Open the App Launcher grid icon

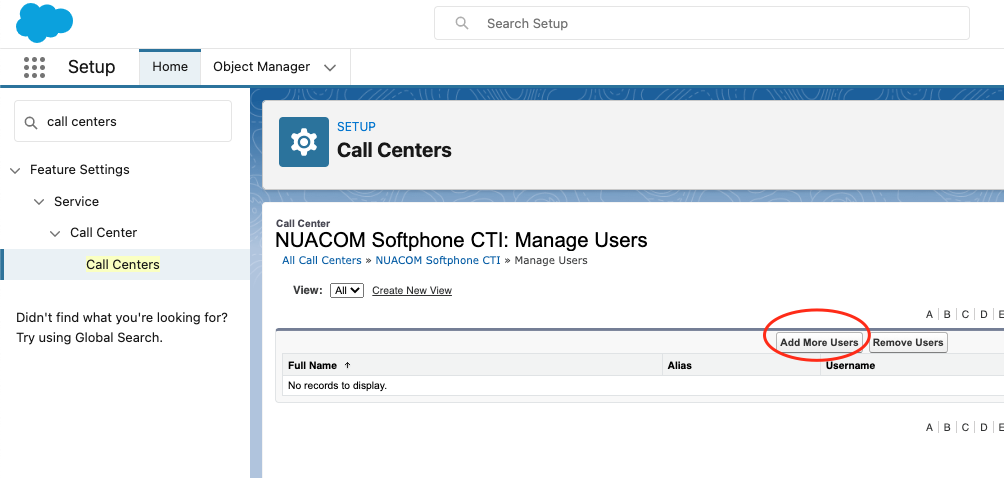click(34, 67)
